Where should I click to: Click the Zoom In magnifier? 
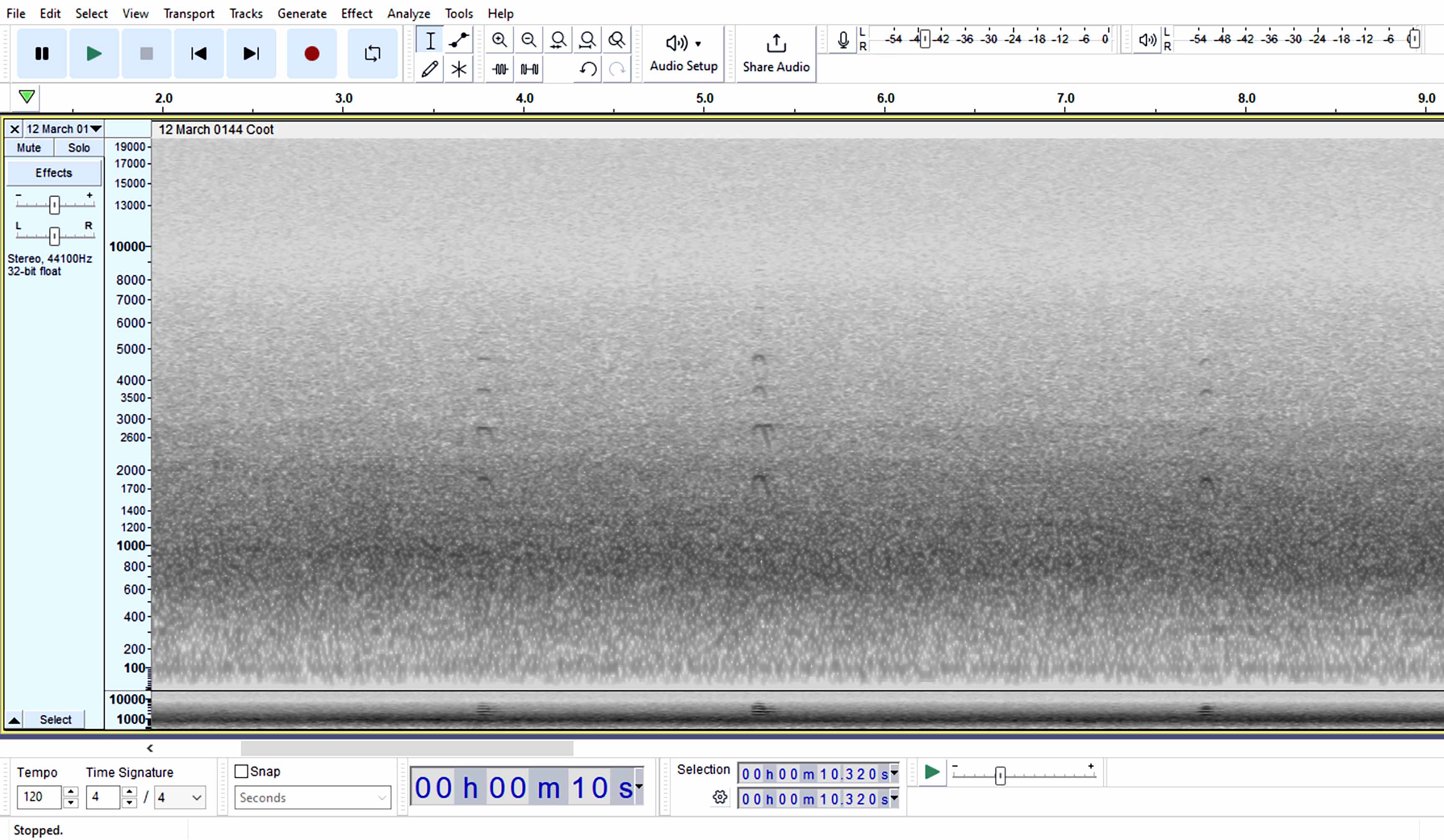[499, 40]
